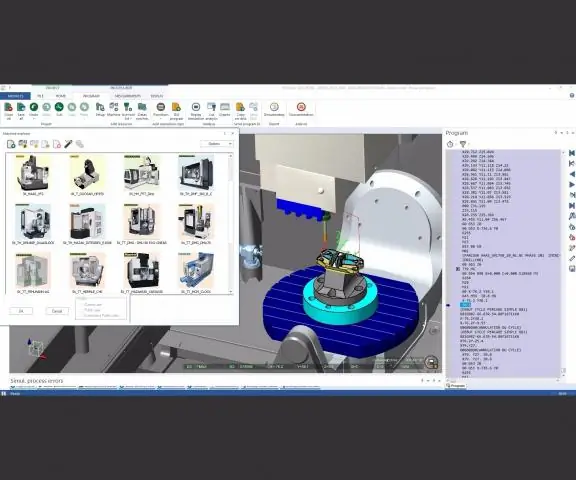Open the dropdown at machine dialog top right
Viewport: 576px width, 480px height.
(x=217, y=144)
